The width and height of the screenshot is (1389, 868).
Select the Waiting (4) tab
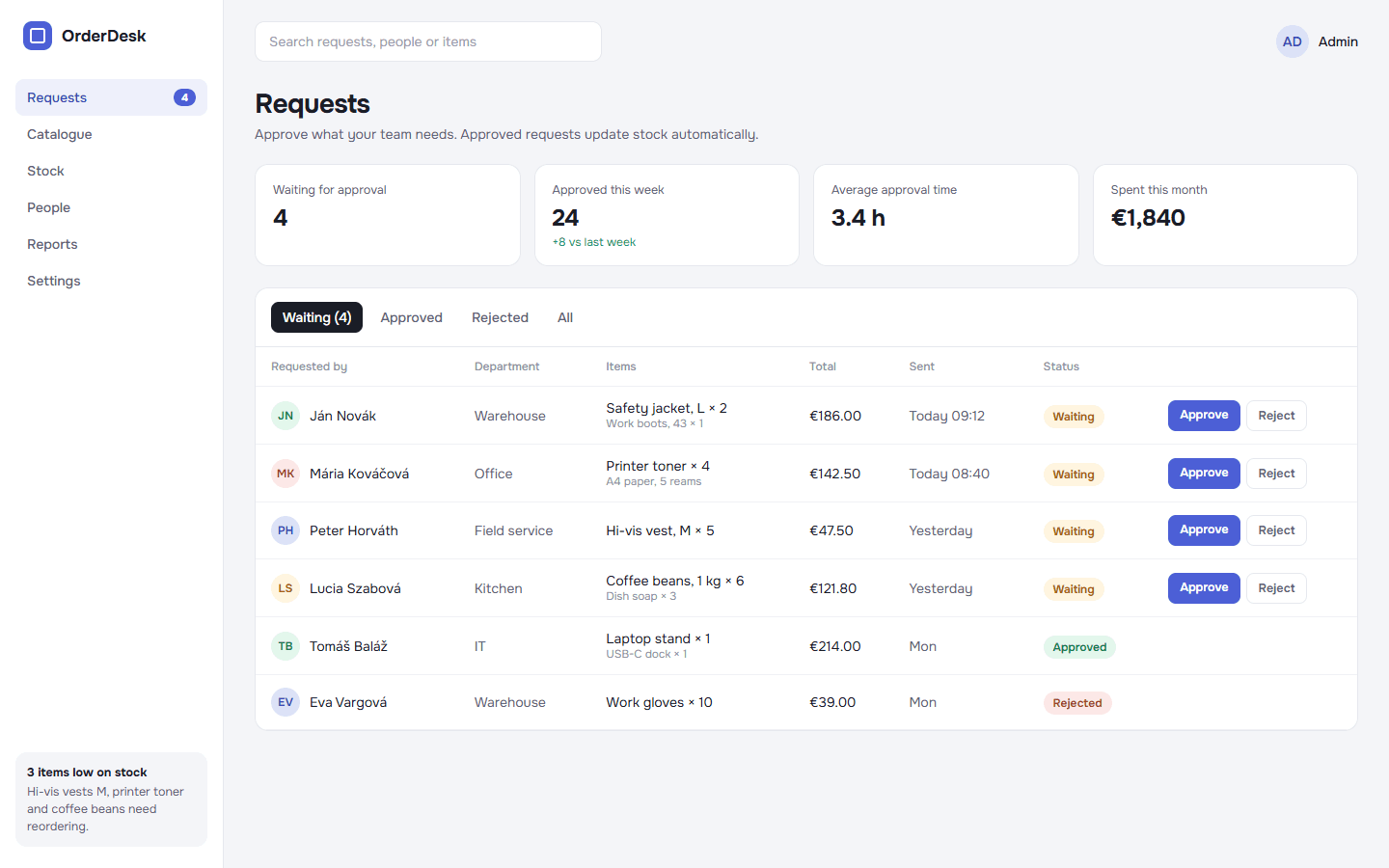point(316,317)
